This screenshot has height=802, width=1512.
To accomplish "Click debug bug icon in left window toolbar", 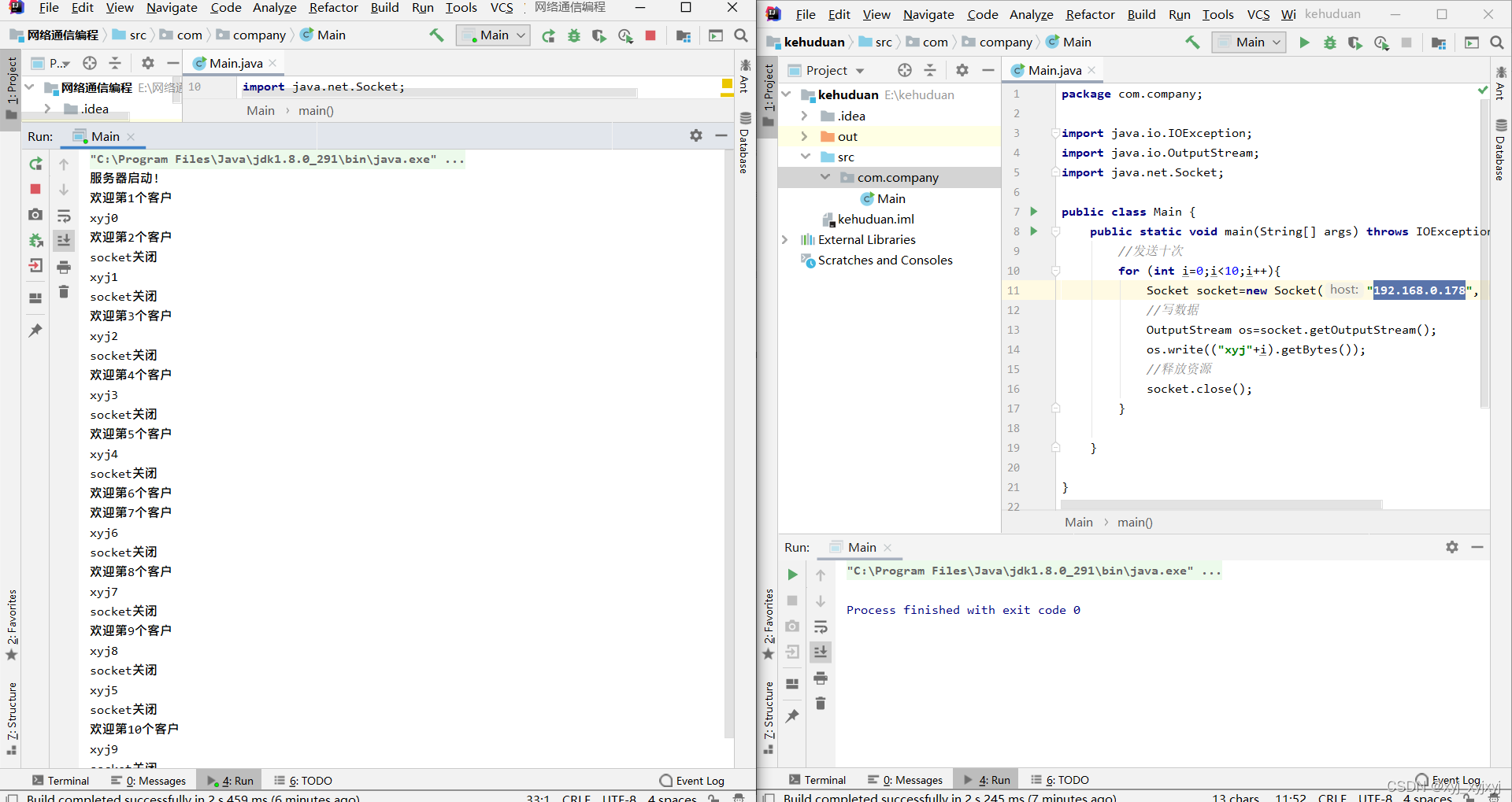I will point(574,35).
